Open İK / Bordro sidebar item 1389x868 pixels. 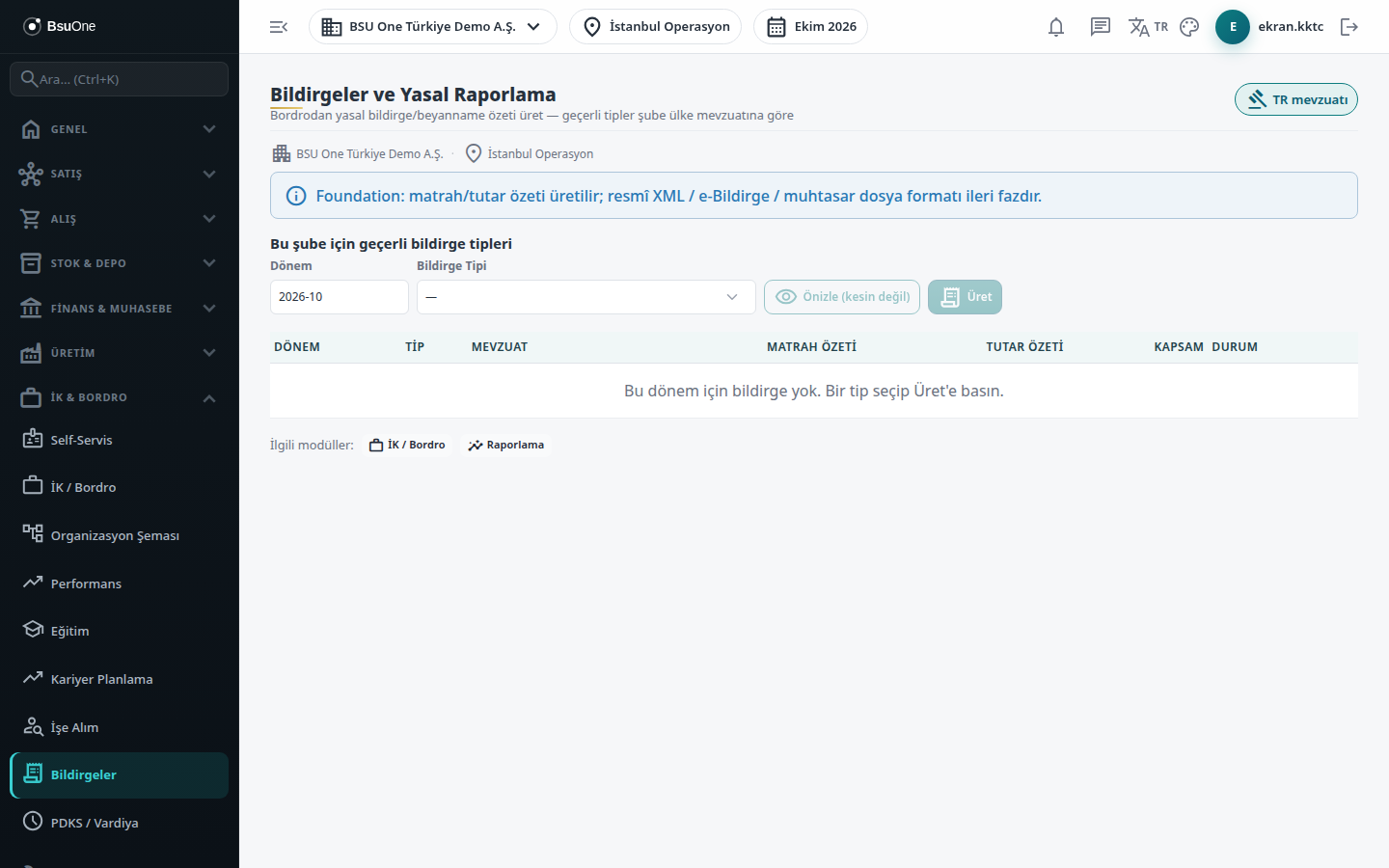pyautogui.click(x=120, y=487)
